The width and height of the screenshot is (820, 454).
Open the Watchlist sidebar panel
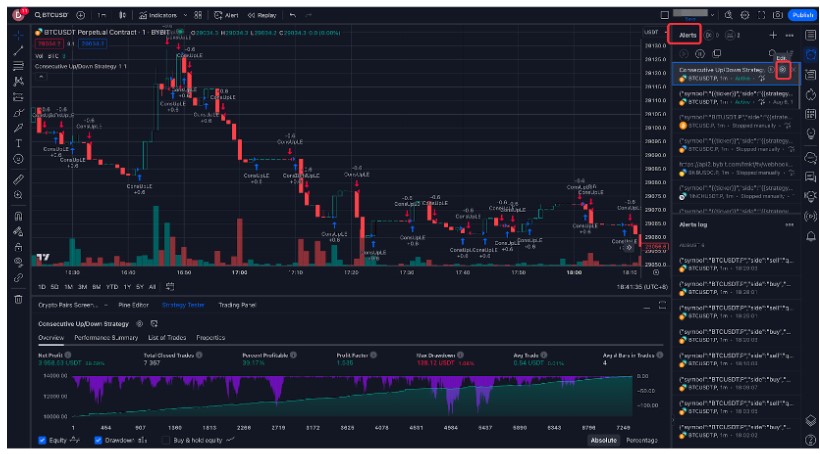point(810,35)
